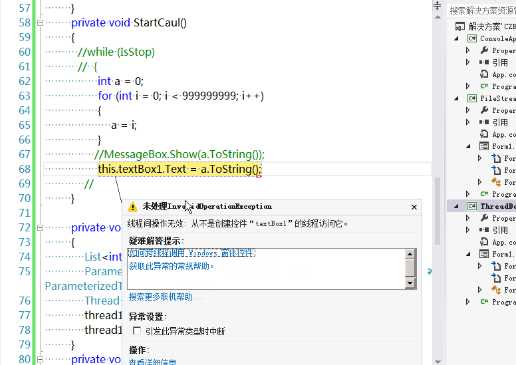The image size is (516, 365).
Task: Expand Properties under the FileStrea project
Action: (468, 110)
